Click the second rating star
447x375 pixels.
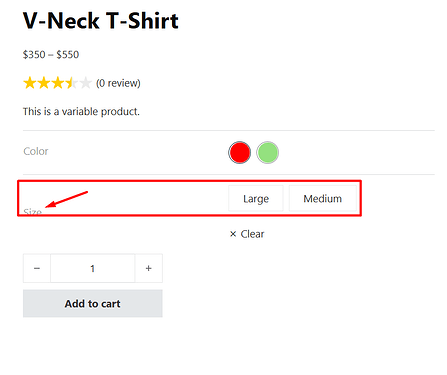44,83
